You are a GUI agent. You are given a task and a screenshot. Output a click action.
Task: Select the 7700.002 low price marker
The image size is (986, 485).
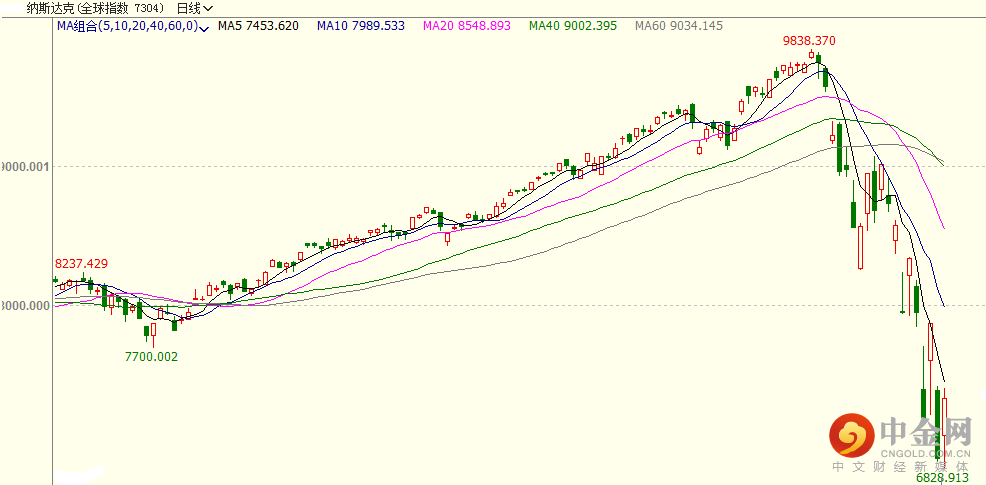(151, 356)
